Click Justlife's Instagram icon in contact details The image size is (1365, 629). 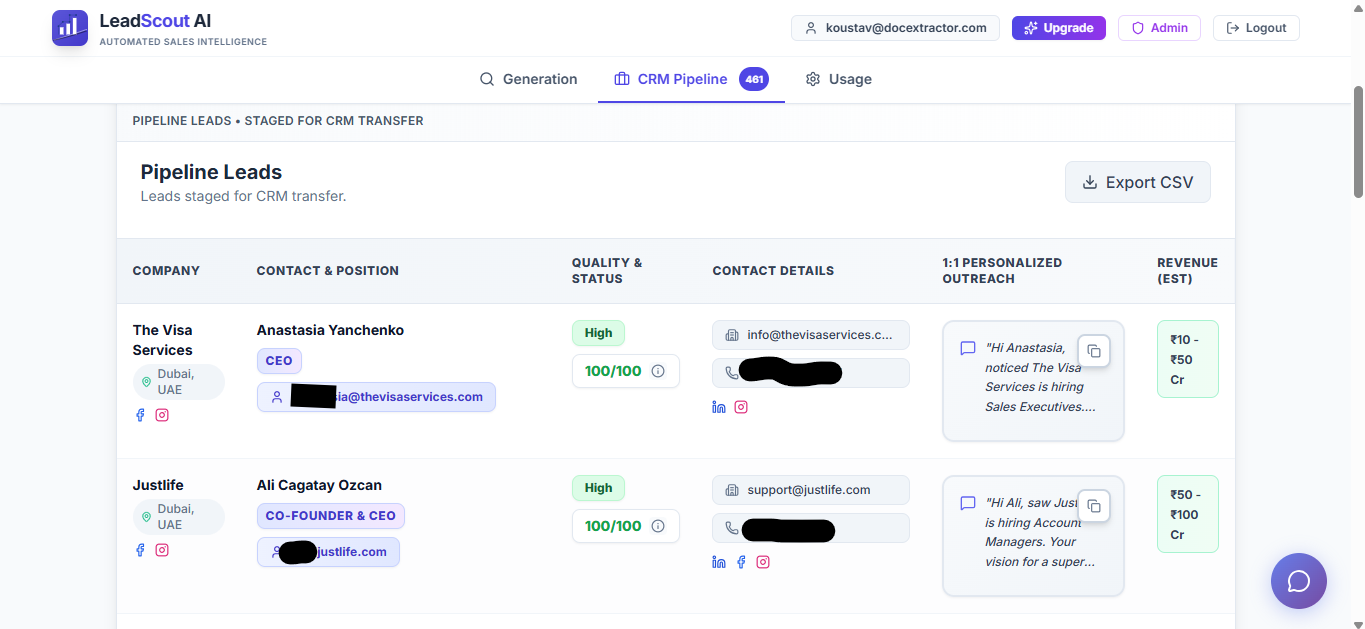[763, 562]
